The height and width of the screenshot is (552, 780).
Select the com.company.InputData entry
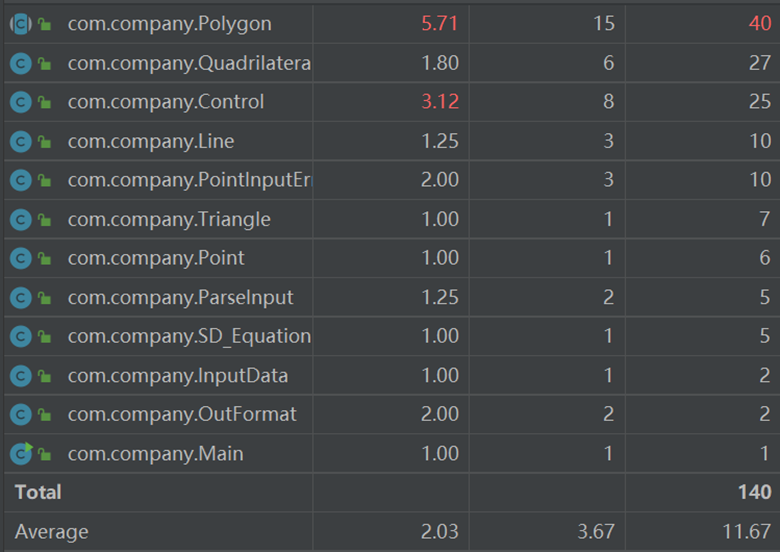[178, 376]
